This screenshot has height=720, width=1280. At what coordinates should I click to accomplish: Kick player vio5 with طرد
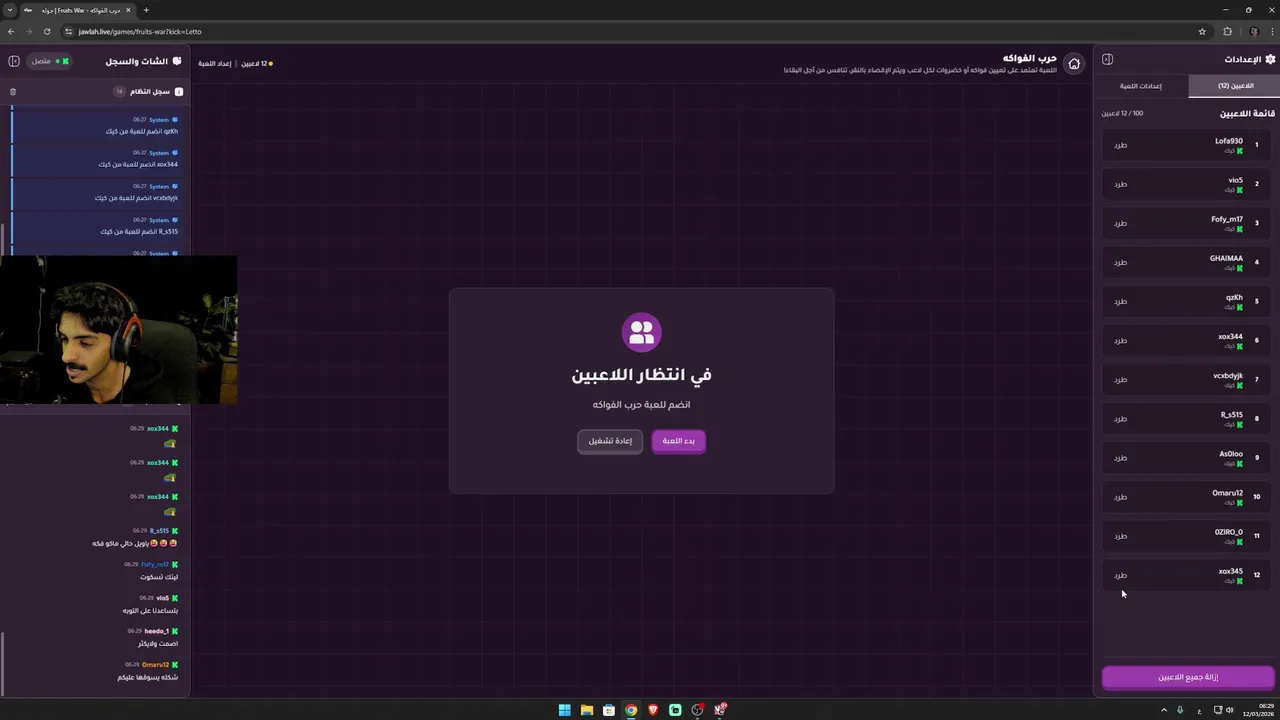click(1120, 184)
